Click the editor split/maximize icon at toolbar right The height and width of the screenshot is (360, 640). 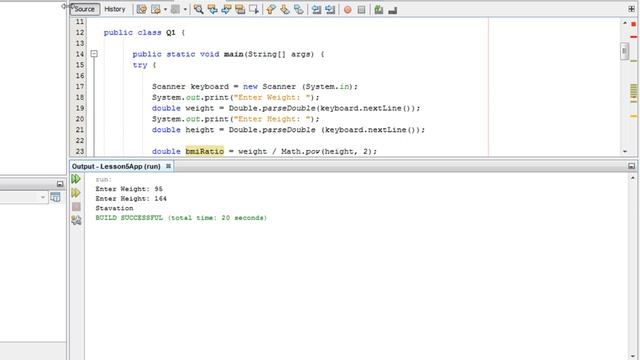pos(631,9)
